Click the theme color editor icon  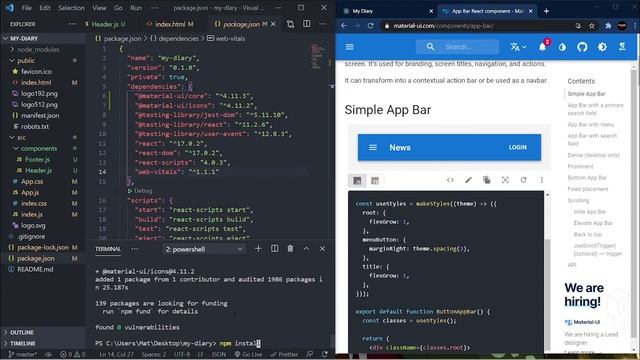[x=562, y=47]
